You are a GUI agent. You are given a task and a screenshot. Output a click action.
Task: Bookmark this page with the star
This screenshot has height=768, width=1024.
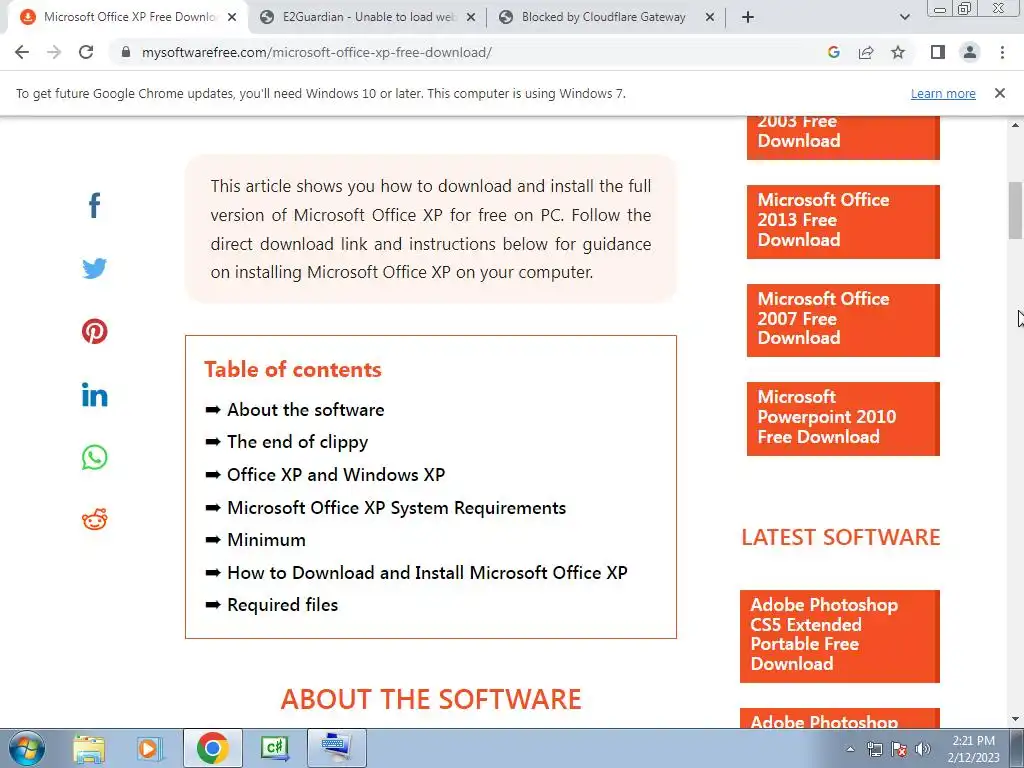click(x=898, y=52)
